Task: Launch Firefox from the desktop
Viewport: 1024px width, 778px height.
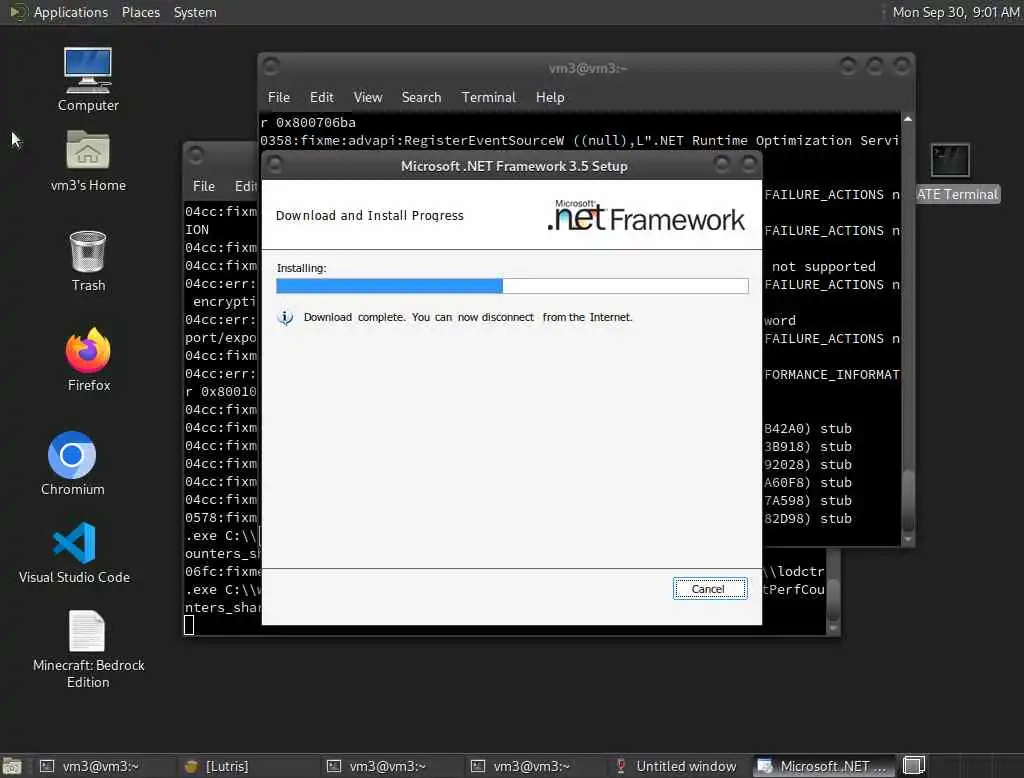Action: pyautogui.click(x=89, y=359)
